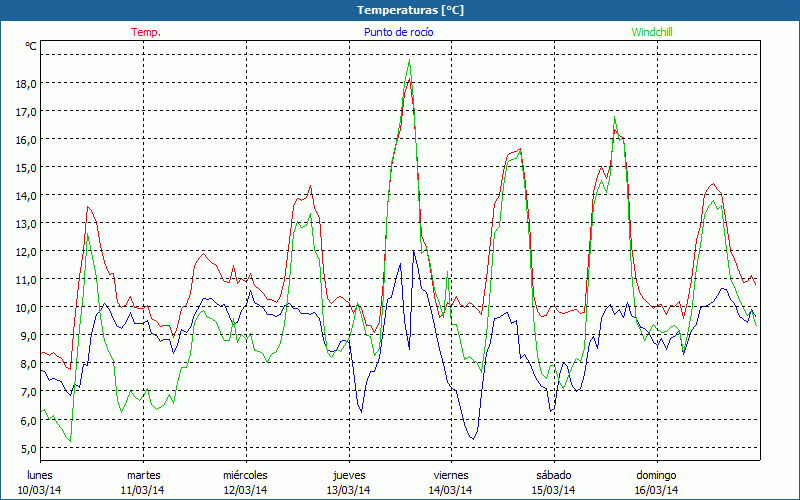Image resolution: width=800 pixels, height=500 pixels.
Task: Select the "miércoles" day label
Action: click(x=245, y=475)
